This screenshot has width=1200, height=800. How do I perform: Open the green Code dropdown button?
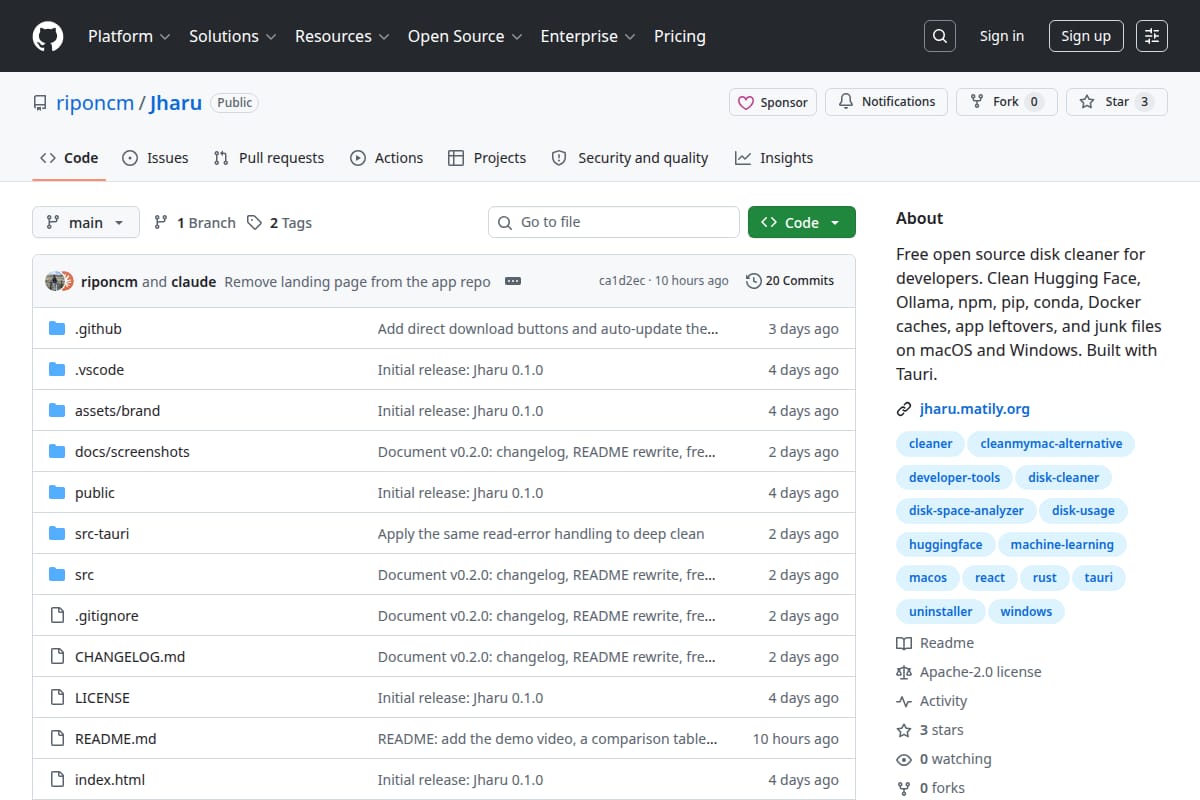(802, 222)
